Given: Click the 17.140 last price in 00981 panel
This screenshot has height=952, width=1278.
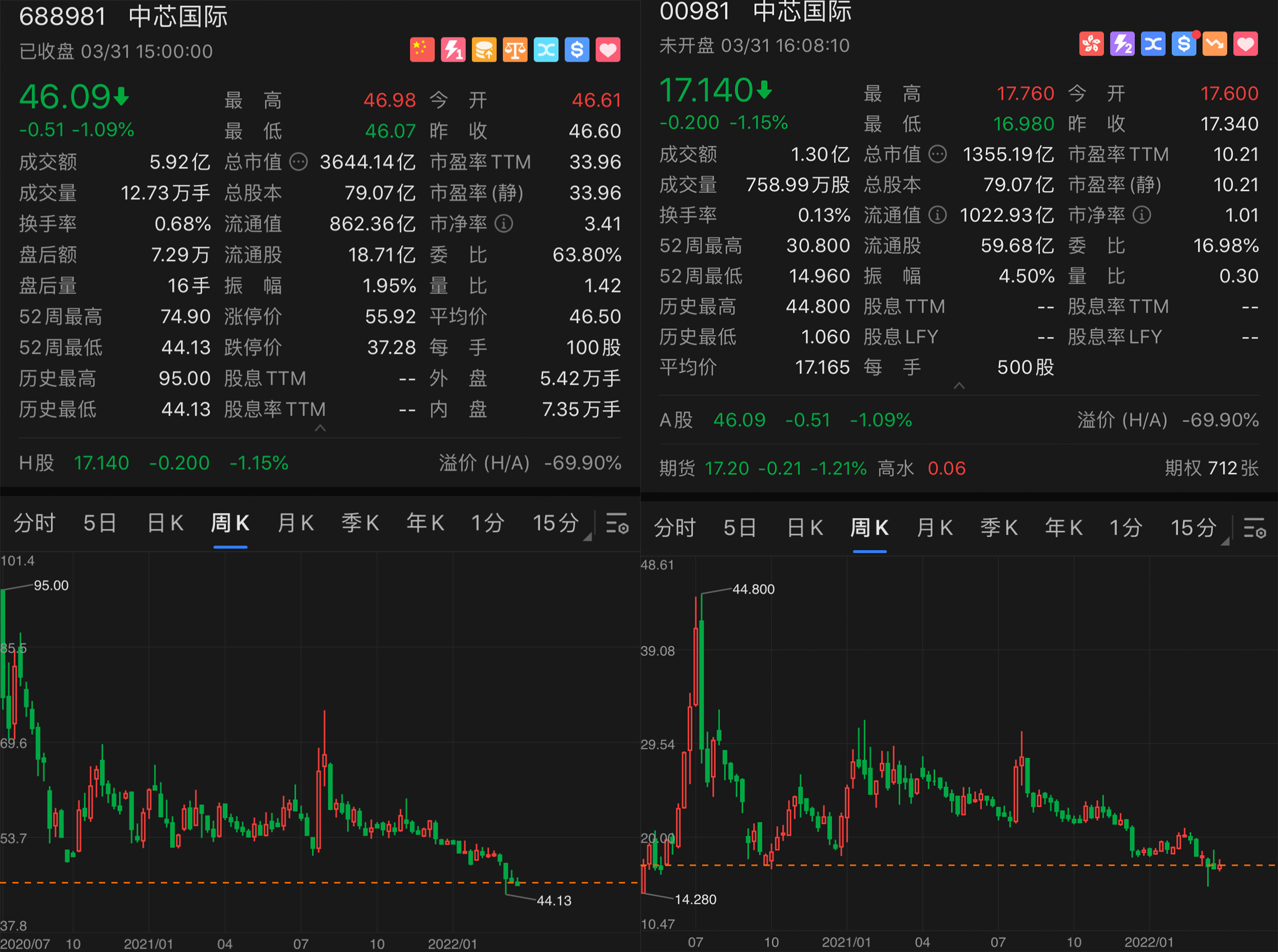Looking at the screenshot, I should pos(715,91).
